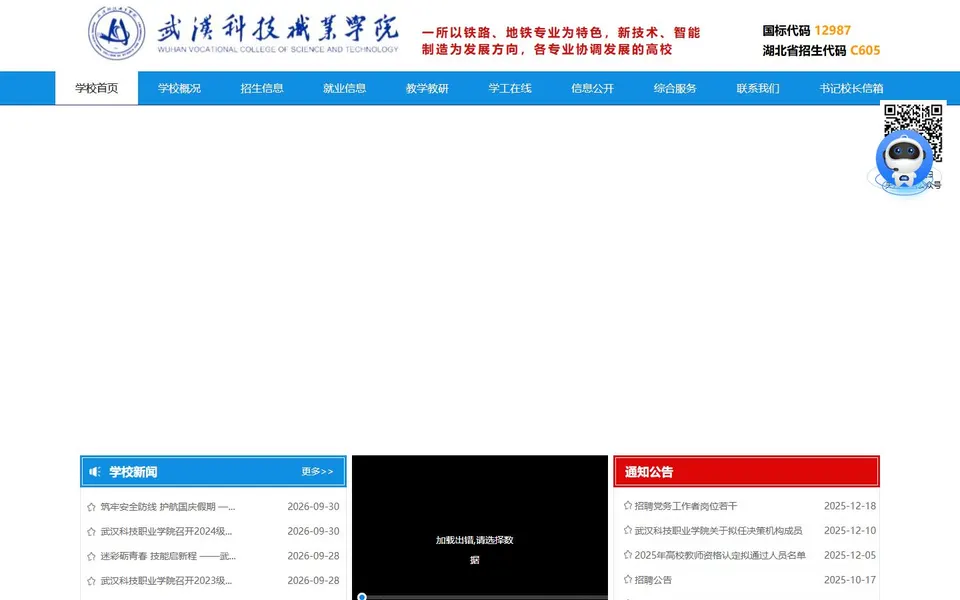Click the 学校新闻 header title
The height and width of the screenshot is (600, 960).
[133, 471]
